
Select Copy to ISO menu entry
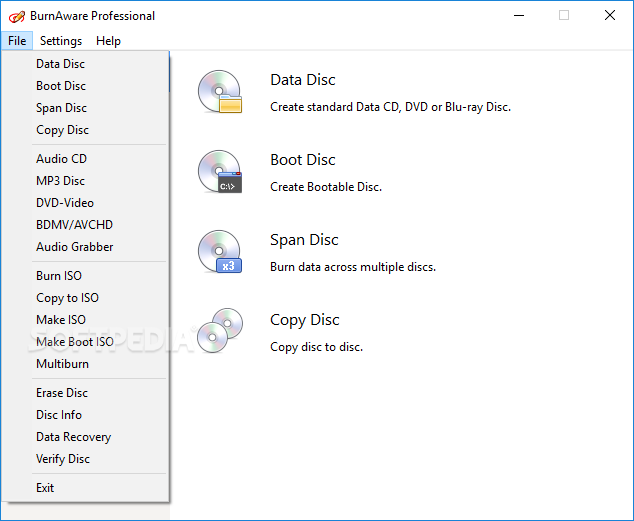(x=85, y=298)
